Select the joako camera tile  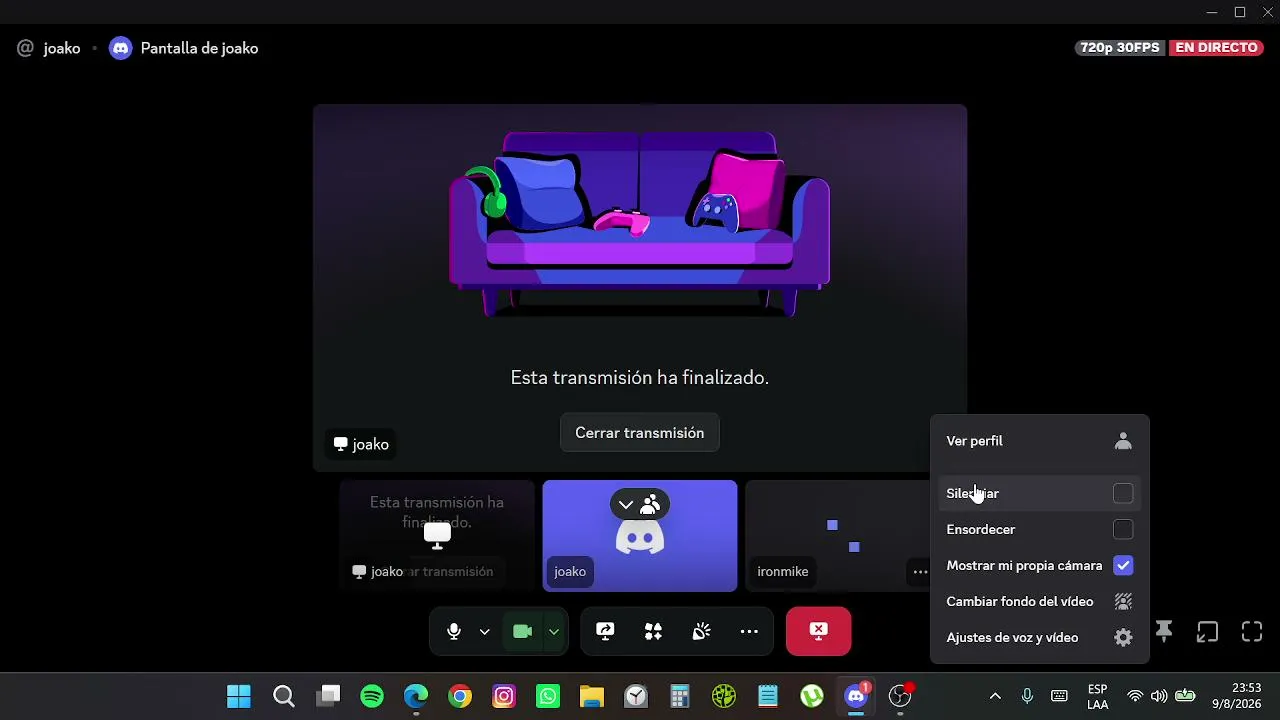click(640, 536)
